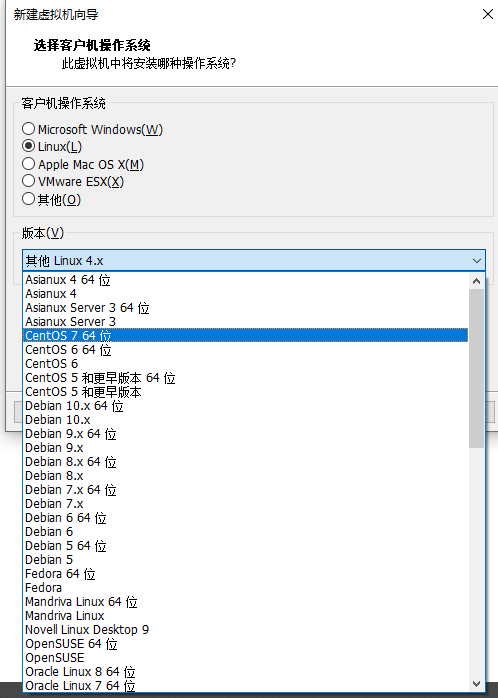Select Oracle Linux 8 64 位

(245, 671)
